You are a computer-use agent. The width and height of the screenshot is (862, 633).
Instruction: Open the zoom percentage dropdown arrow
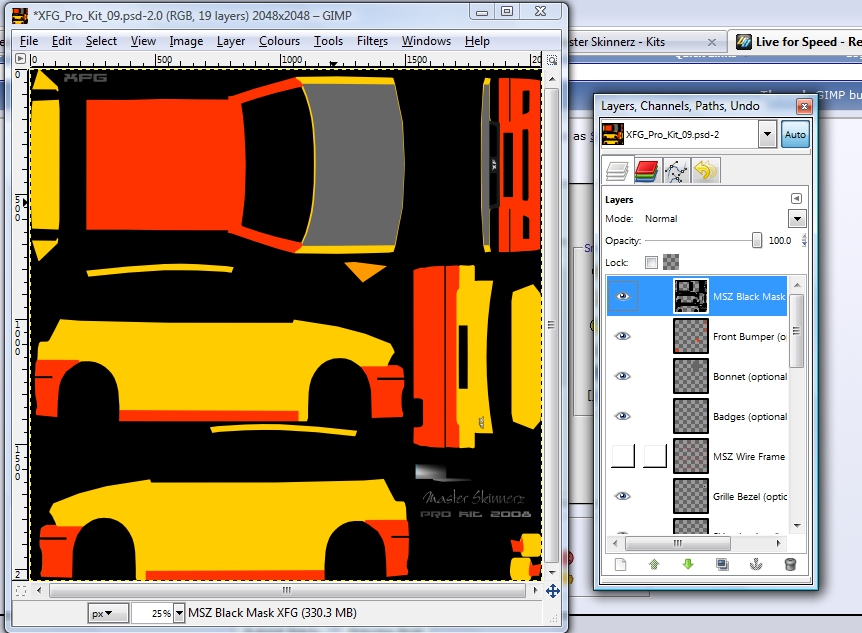point(179,613)
